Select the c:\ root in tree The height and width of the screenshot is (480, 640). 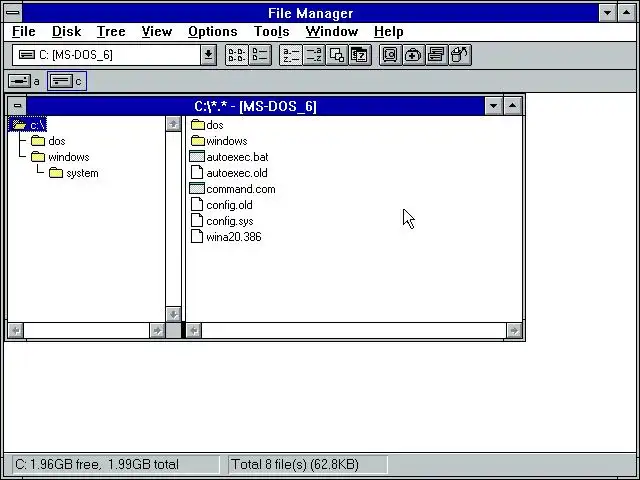point(28,124)
